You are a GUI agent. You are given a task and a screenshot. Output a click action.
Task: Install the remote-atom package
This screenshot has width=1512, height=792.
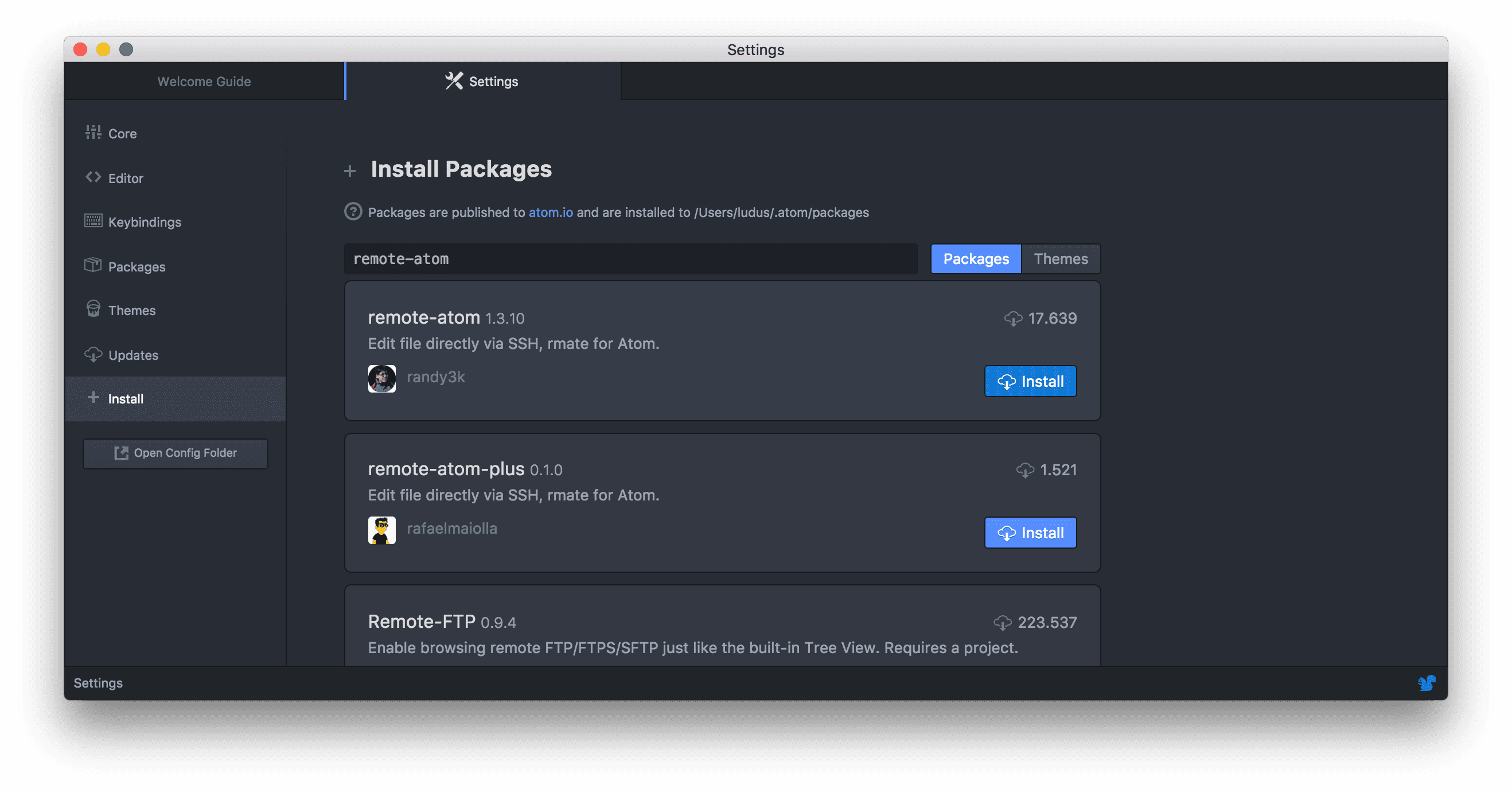[1030, 381]
